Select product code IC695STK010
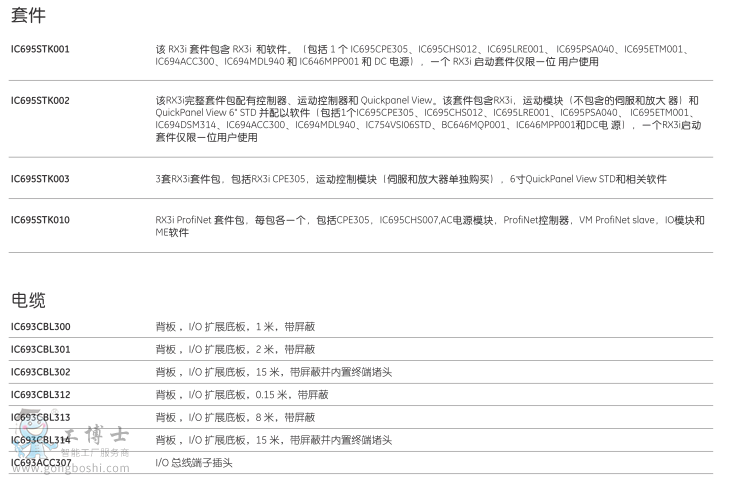 click(40, 220)
